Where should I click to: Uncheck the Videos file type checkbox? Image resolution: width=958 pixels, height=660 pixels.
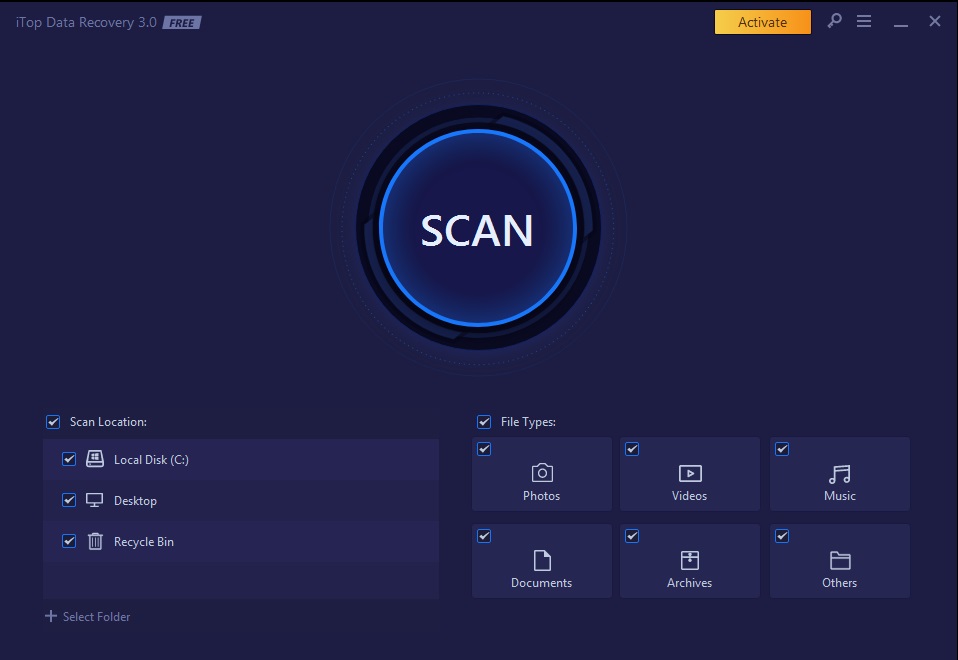(632, 449)
